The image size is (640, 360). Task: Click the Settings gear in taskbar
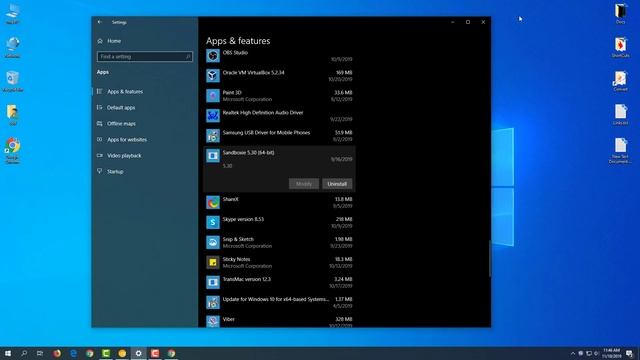pos(139,353)
